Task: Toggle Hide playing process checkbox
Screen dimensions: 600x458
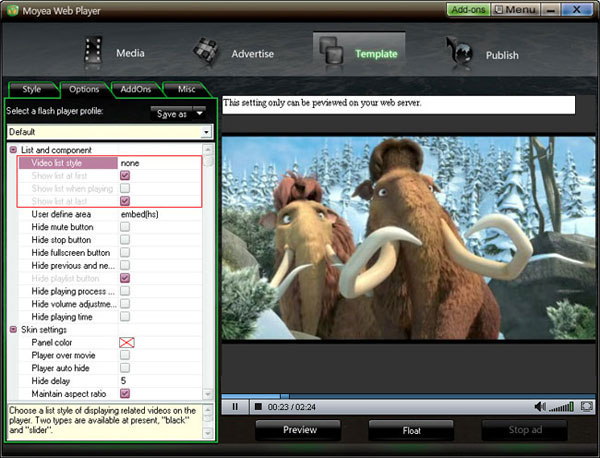Action: (x=125, y=291)
